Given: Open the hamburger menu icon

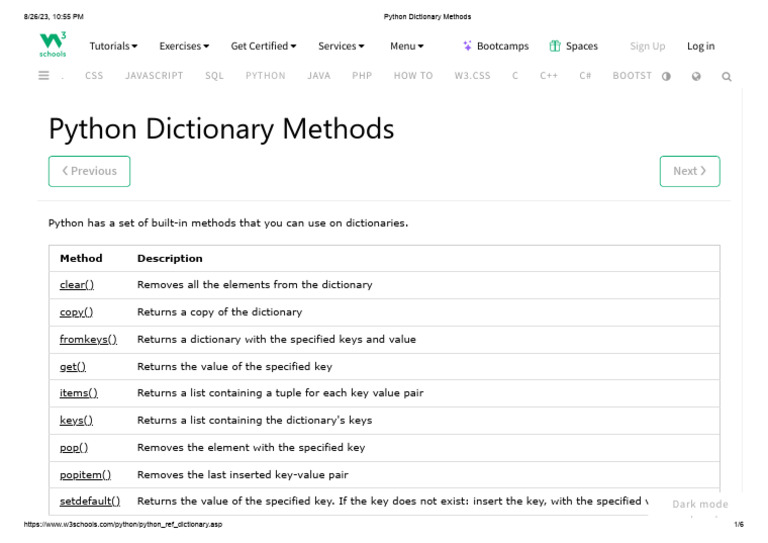Looking at the screenshot, I should [44, 75].
